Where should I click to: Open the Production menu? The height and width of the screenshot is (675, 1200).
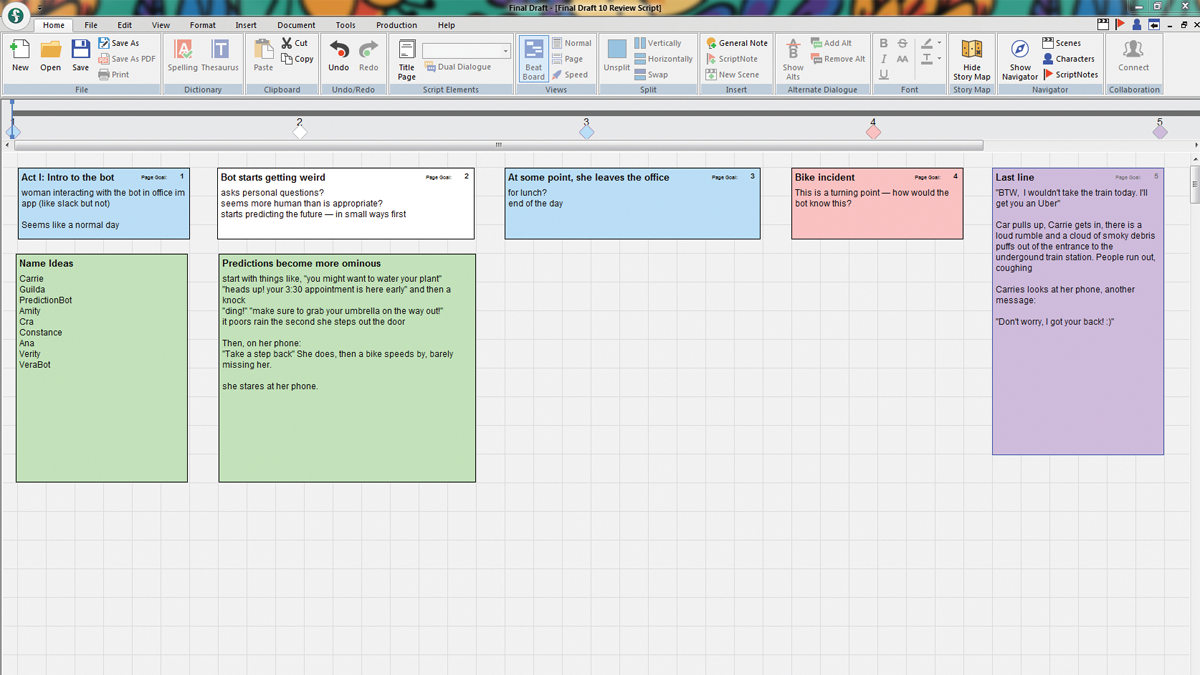[396, 25]
